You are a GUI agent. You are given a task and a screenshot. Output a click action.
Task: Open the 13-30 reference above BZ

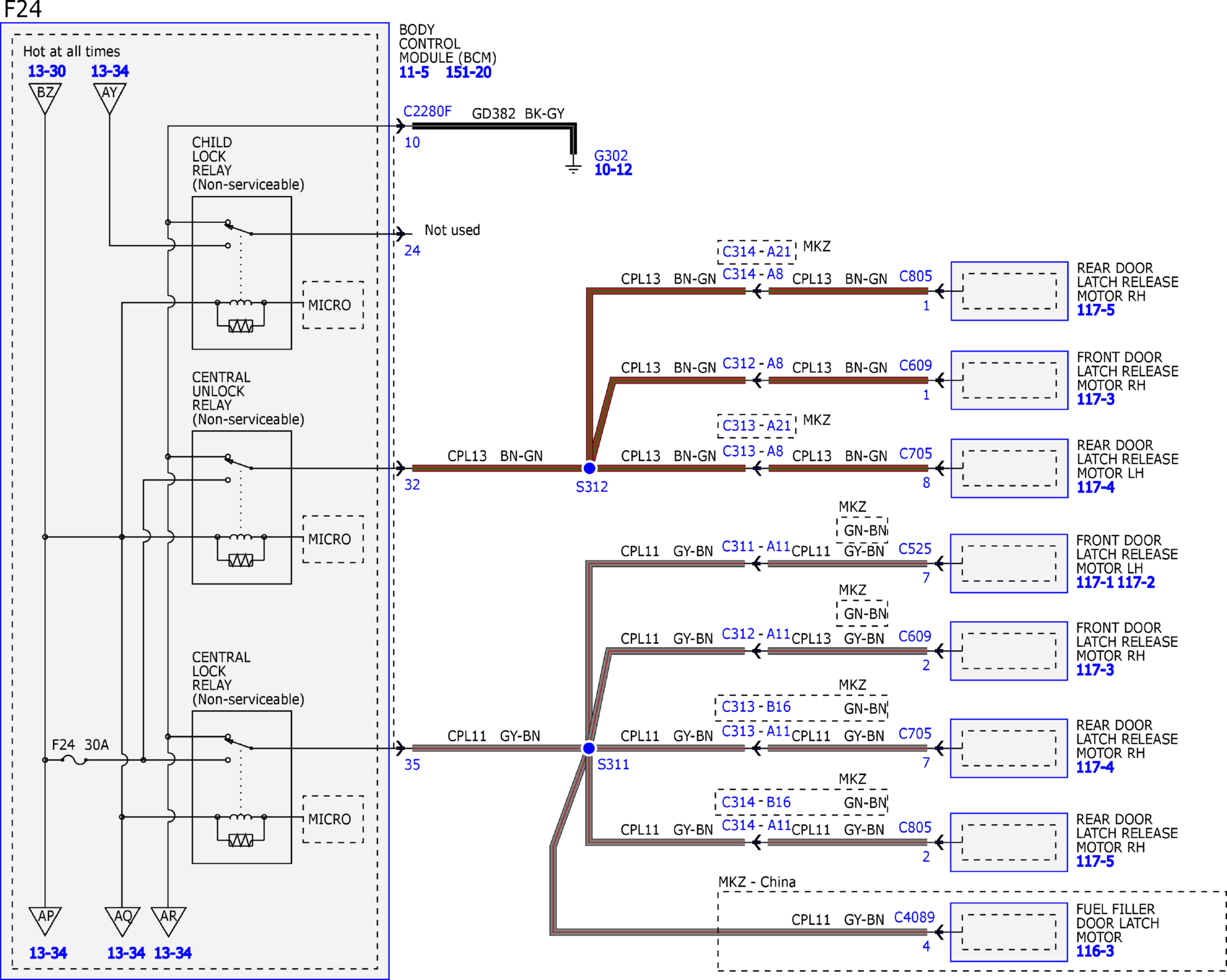[47, 71]
